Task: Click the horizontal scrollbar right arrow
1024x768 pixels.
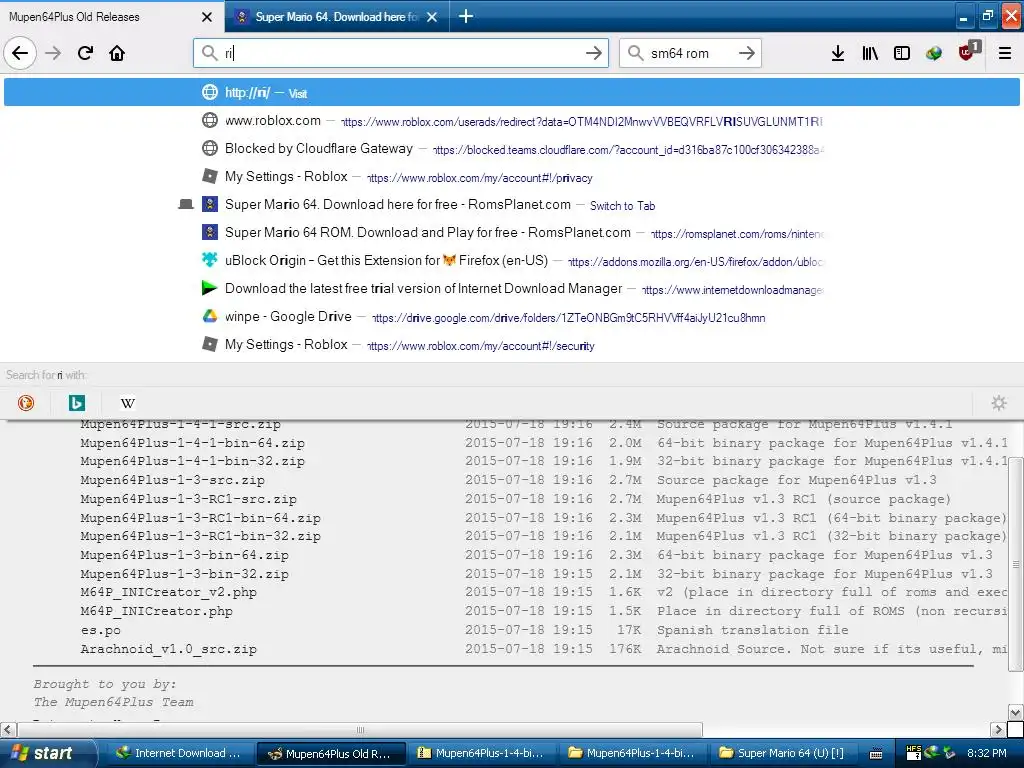Action: [998, 729]
